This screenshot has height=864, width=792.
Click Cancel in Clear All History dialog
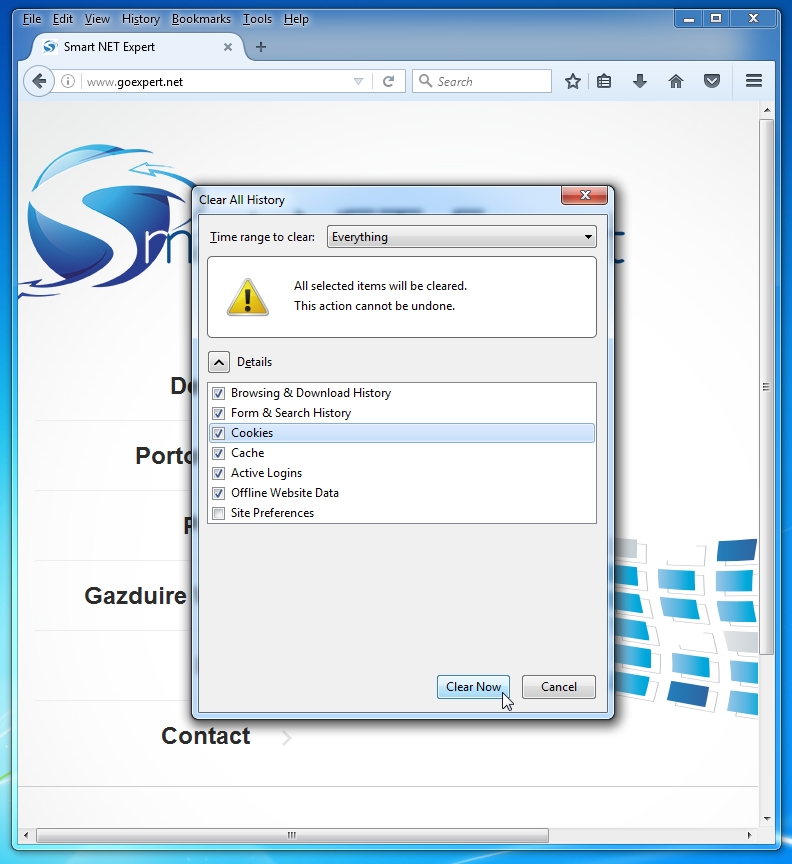tap(558, 687)
